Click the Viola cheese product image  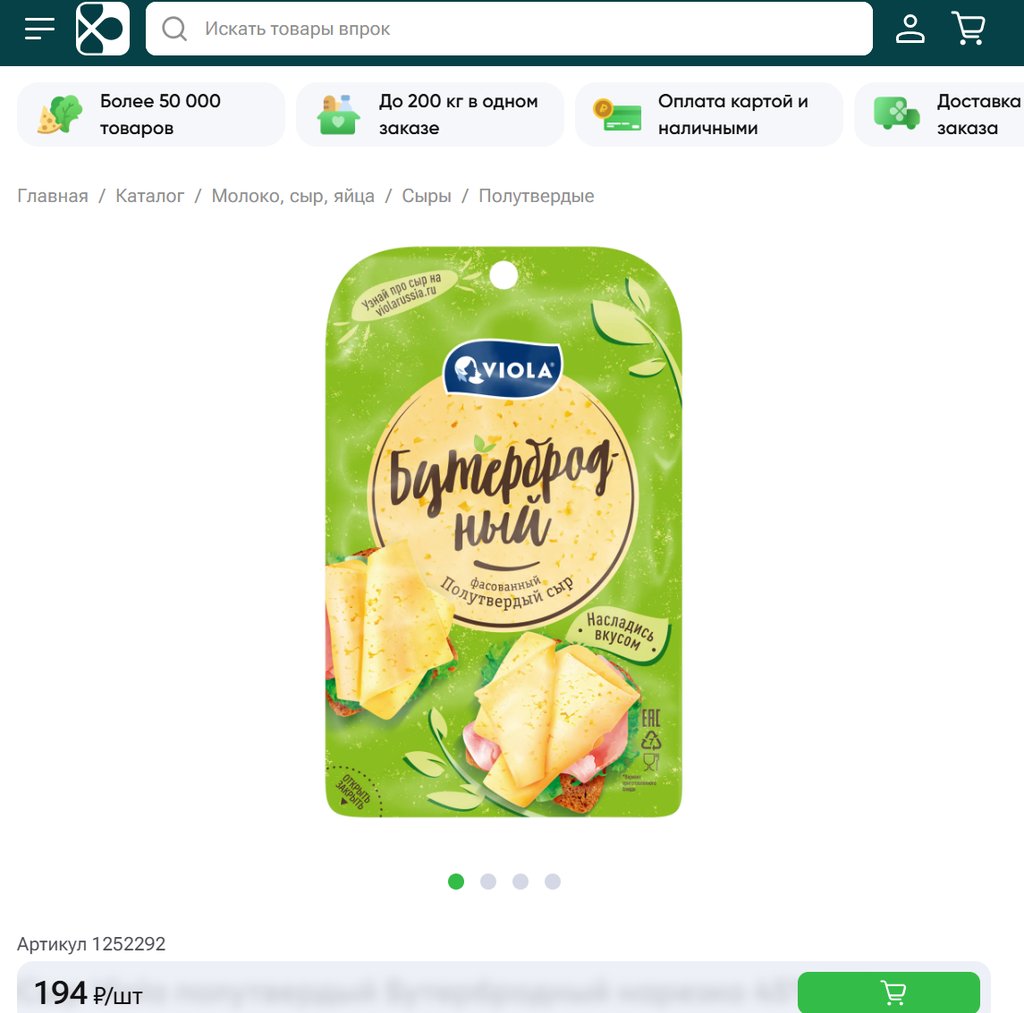click(x=504, y=532)
